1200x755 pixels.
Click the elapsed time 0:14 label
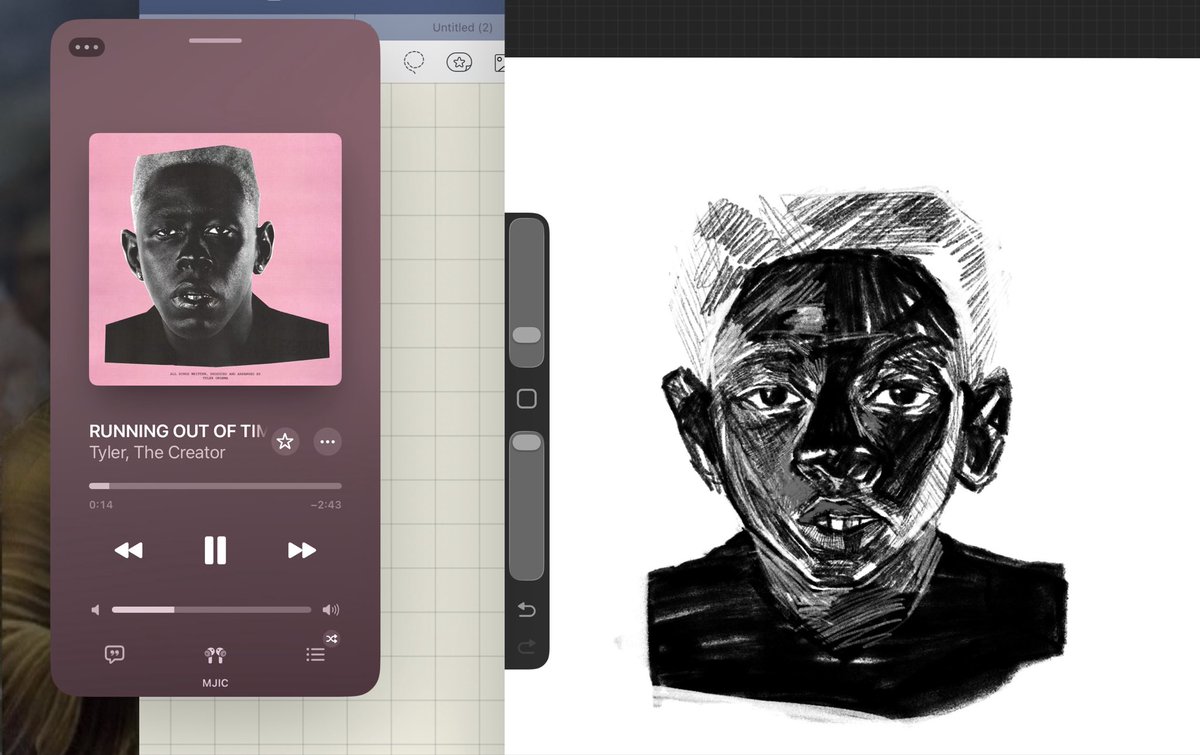[100, 505]
